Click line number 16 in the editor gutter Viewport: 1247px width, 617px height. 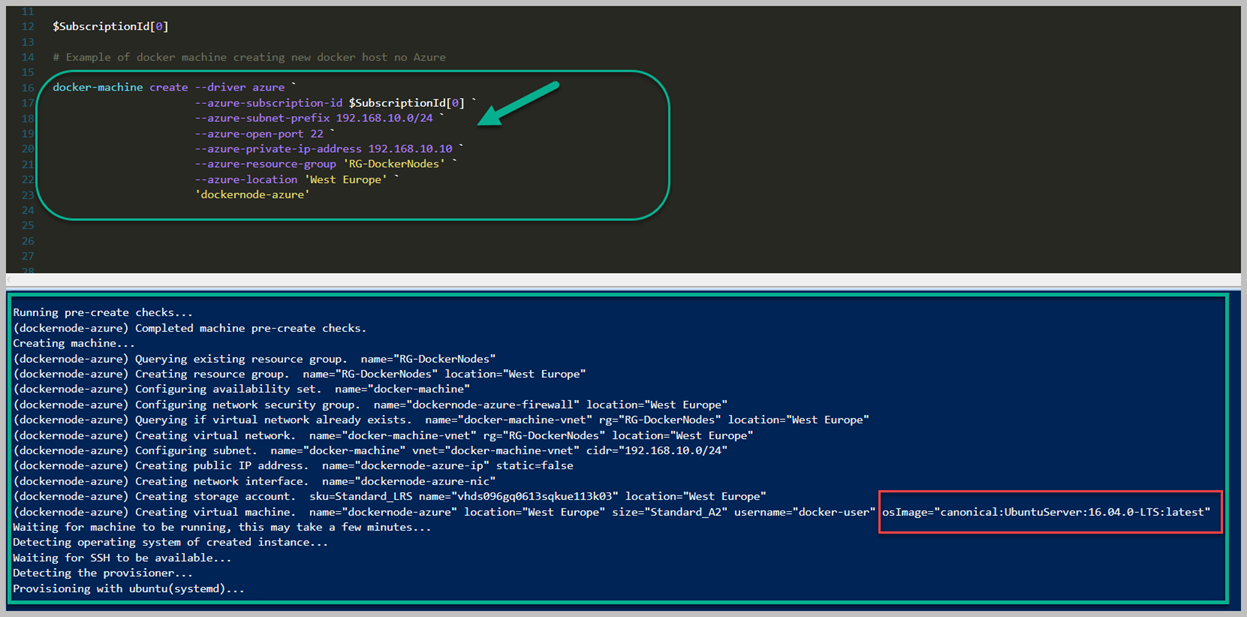[x=28, y=88]
